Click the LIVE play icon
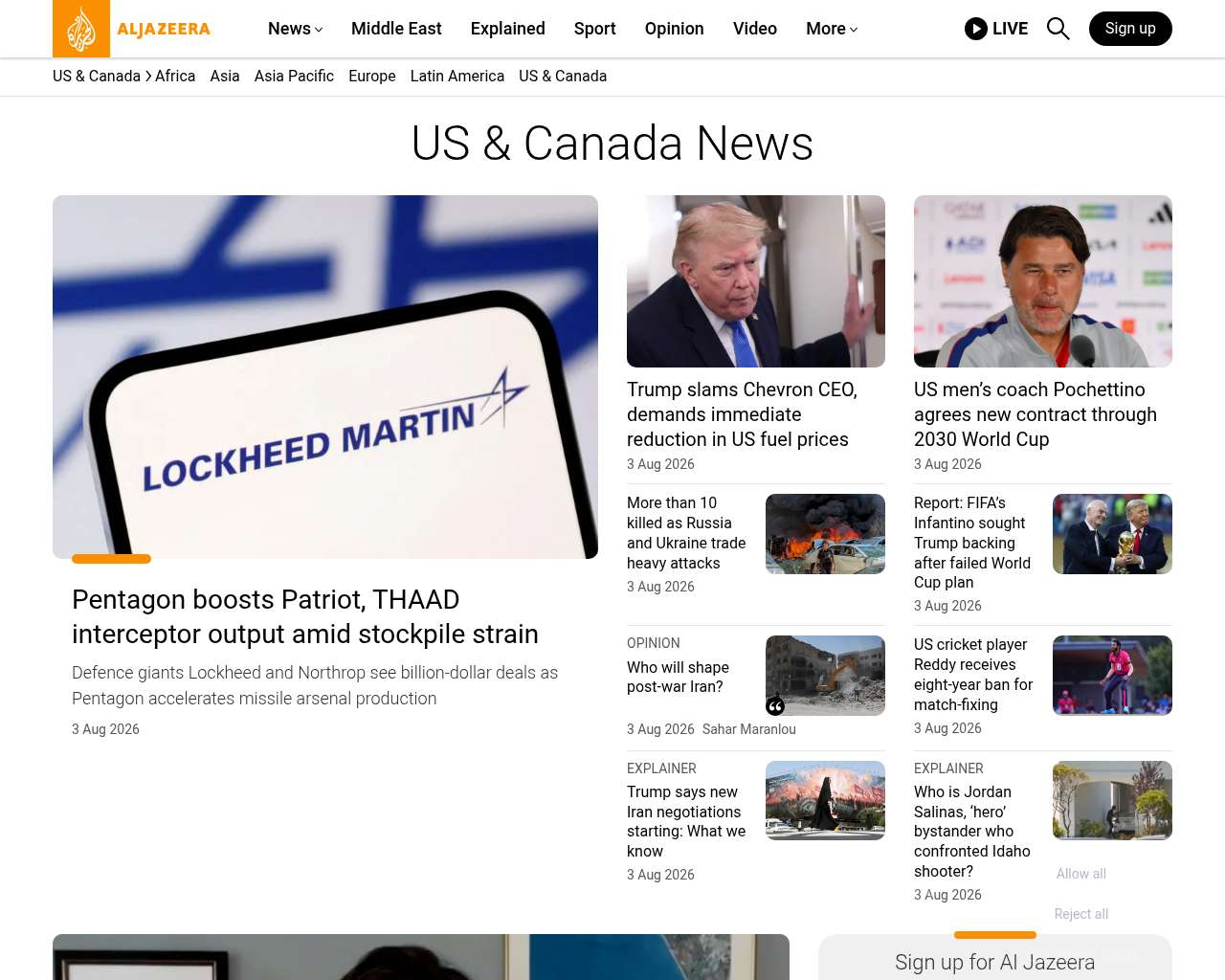This screenshot has height=980, width=1225. tap(976, 29)
